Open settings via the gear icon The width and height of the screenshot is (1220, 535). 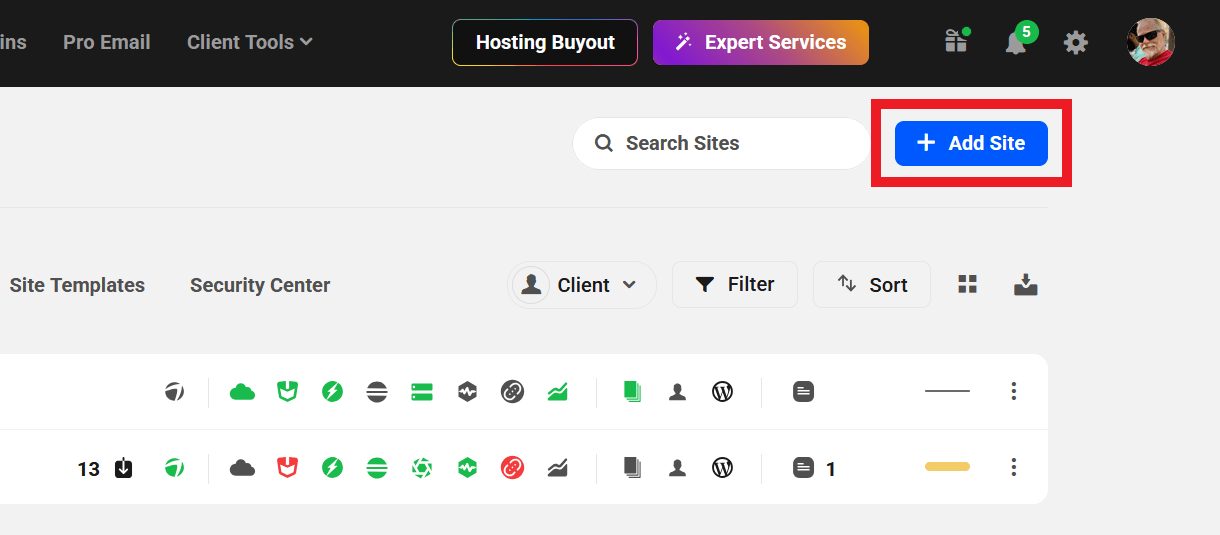pyautogui.click(x=1075, y=42)
